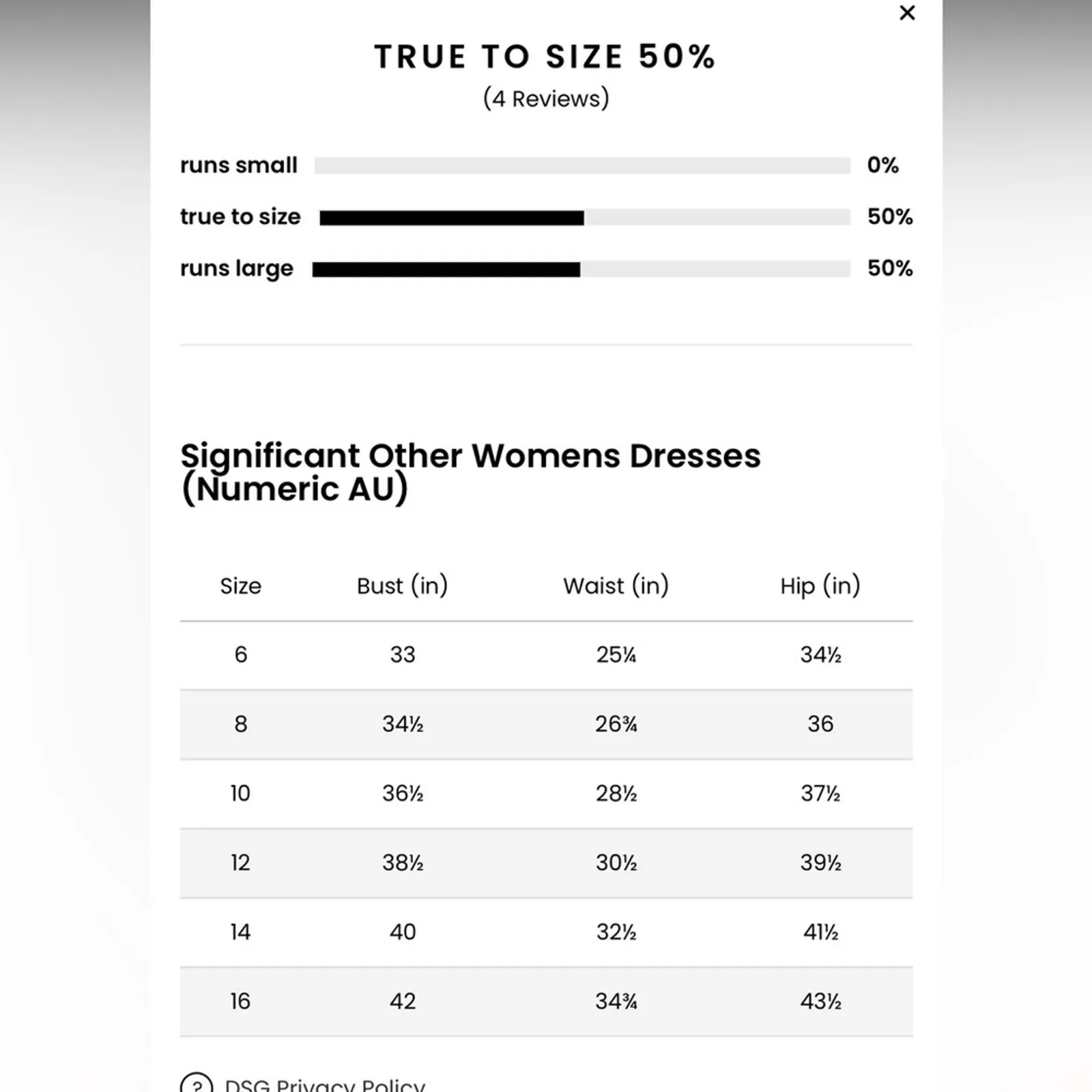The height and width of the screenshot is (1092, 1092).
Task: Click the question mark help icon
Action: [x=197, y=1084]
